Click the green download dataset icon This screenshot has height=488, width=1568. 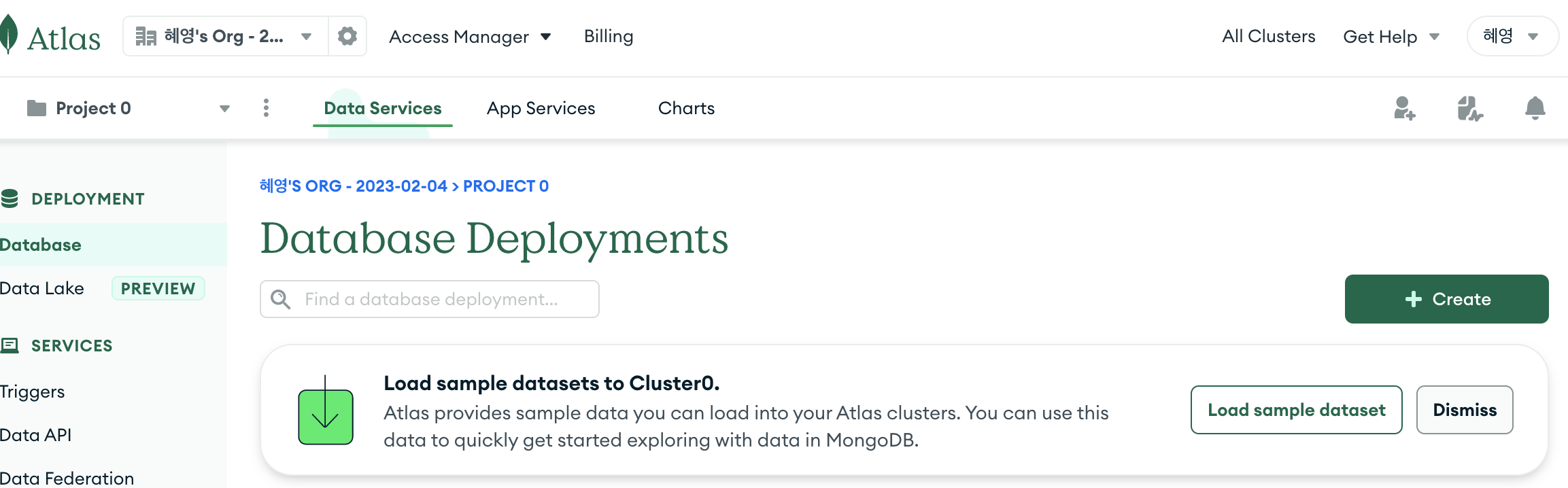[326, 411]
